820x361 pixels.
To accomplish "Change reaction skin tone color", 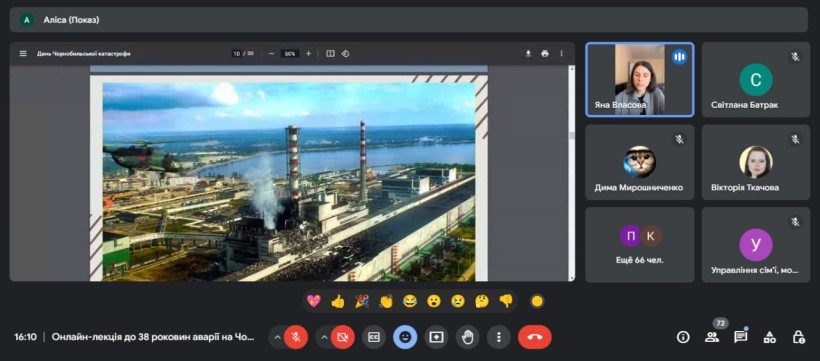I will pyautogui.click(x=537, y=301).
